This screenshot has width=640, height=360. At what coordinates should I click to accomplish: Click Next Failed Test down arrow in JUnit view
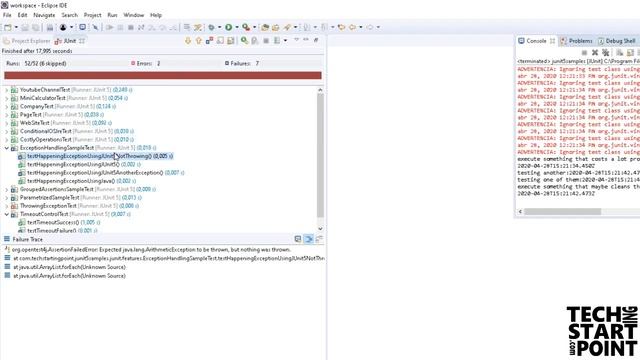(188, 40)
